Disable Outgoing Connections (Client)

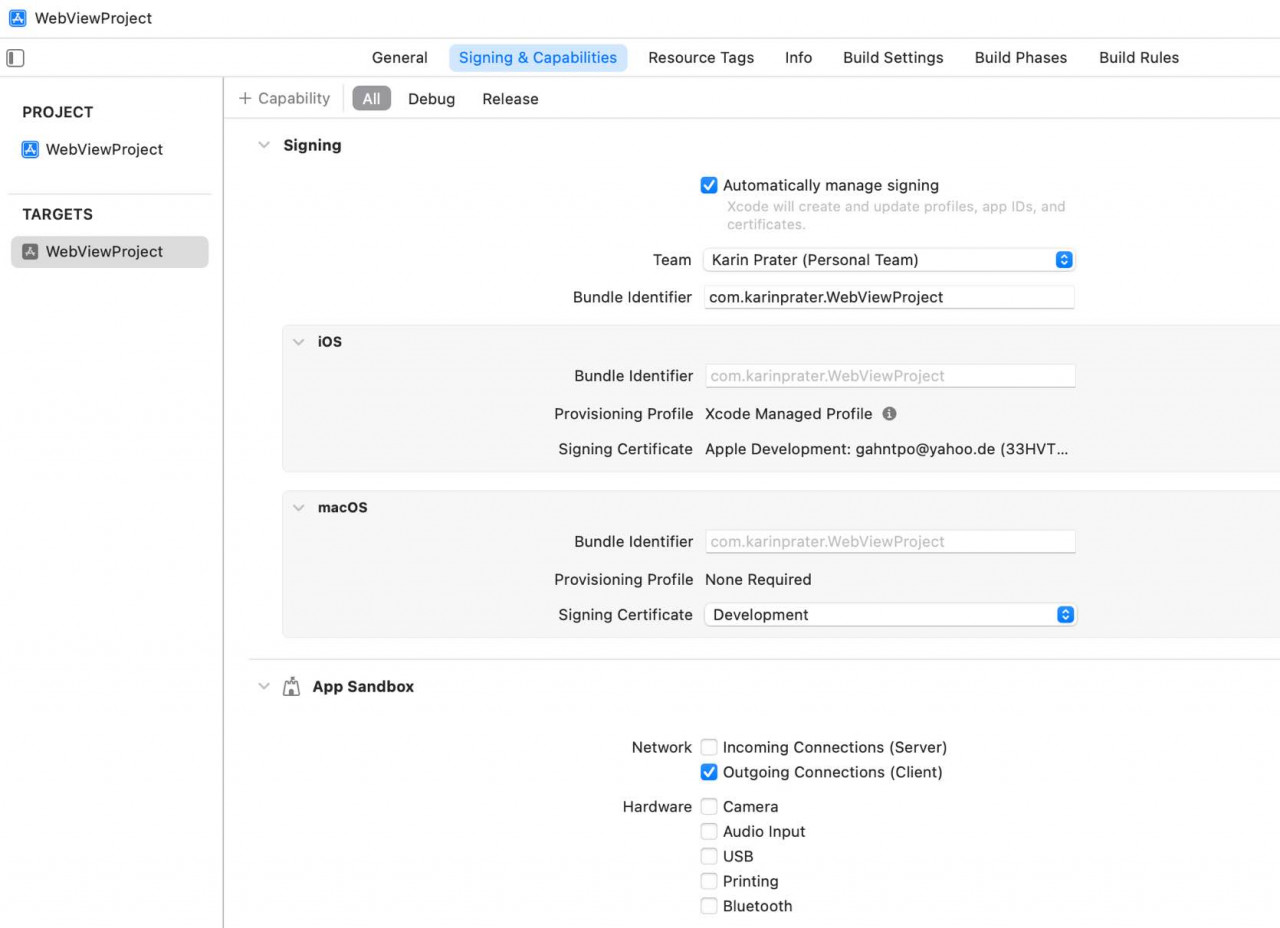[x=709, y=772]
